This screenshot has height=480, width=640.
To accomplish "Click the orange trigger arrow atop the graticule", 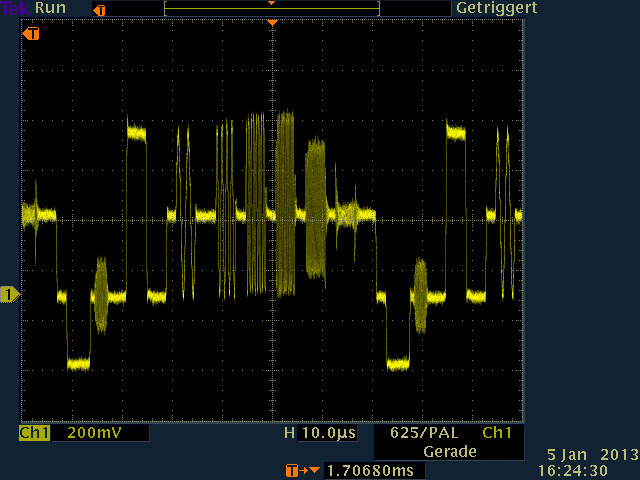I will pyautogui.click(x=271, y=22).
